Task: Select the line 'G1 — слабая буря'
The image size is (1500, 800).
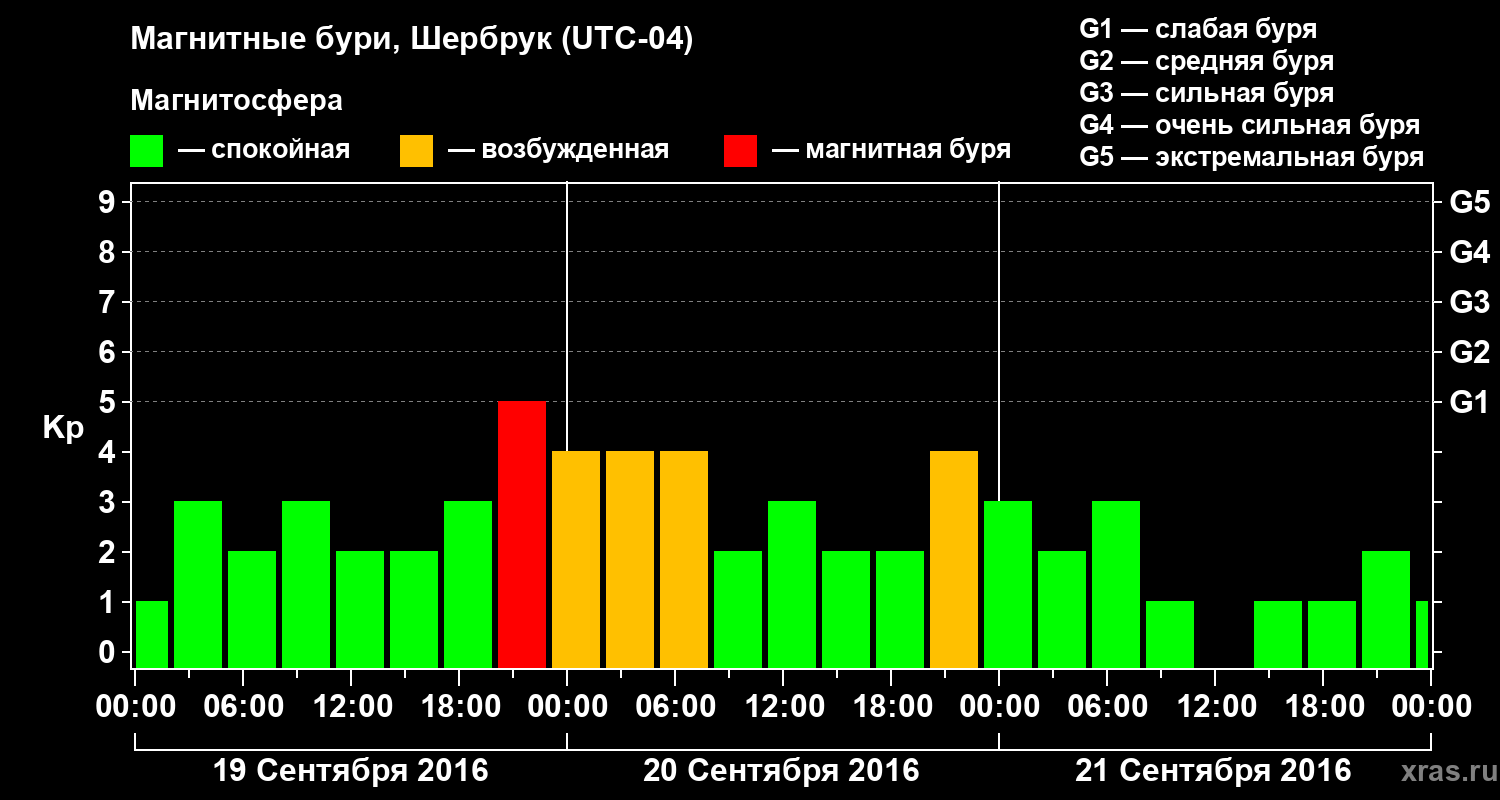Action: tap(1198, 29)
